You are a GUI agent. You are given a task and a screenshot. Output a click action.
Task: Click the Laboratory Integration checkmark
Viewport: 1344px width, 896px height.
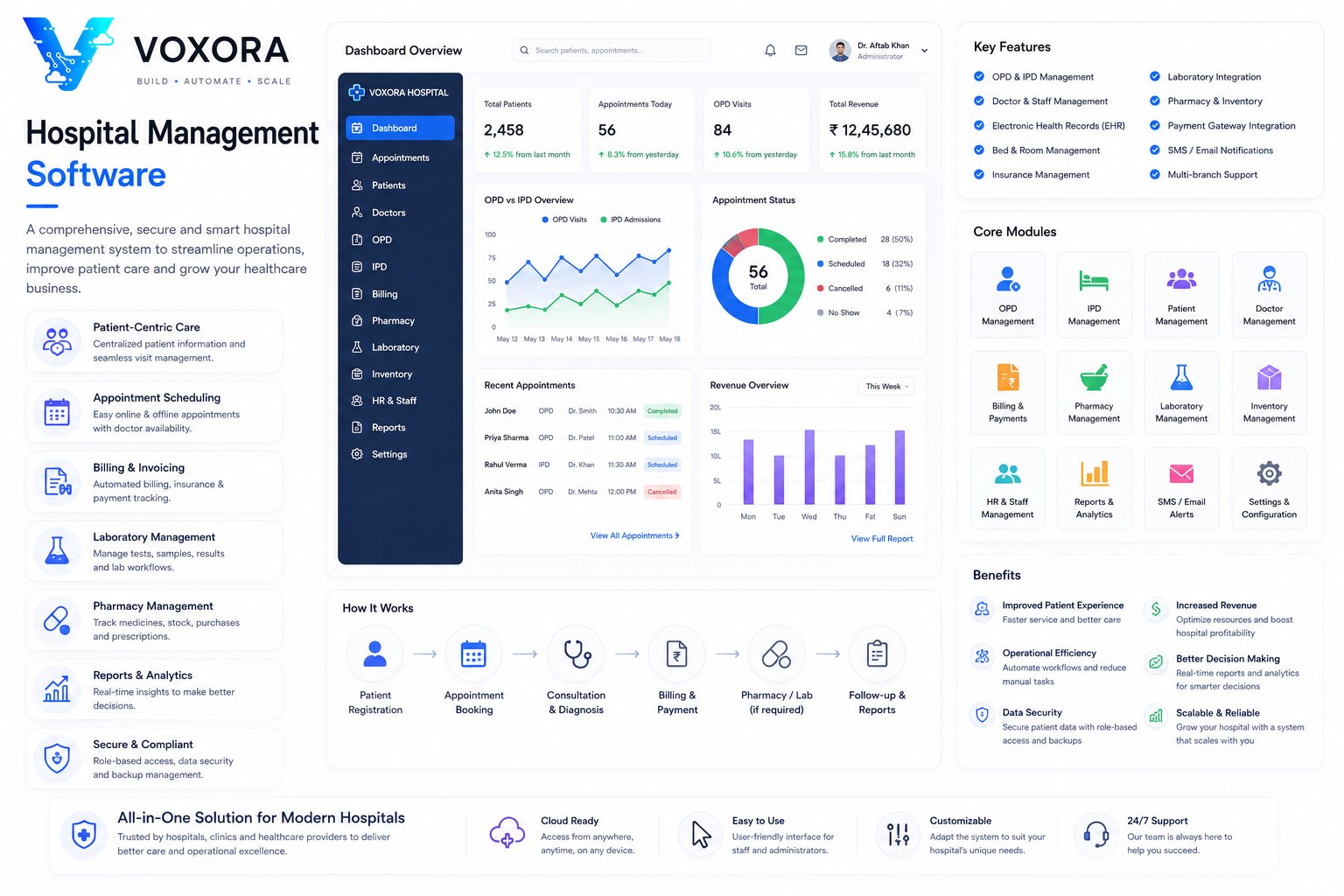point(1155,76)
